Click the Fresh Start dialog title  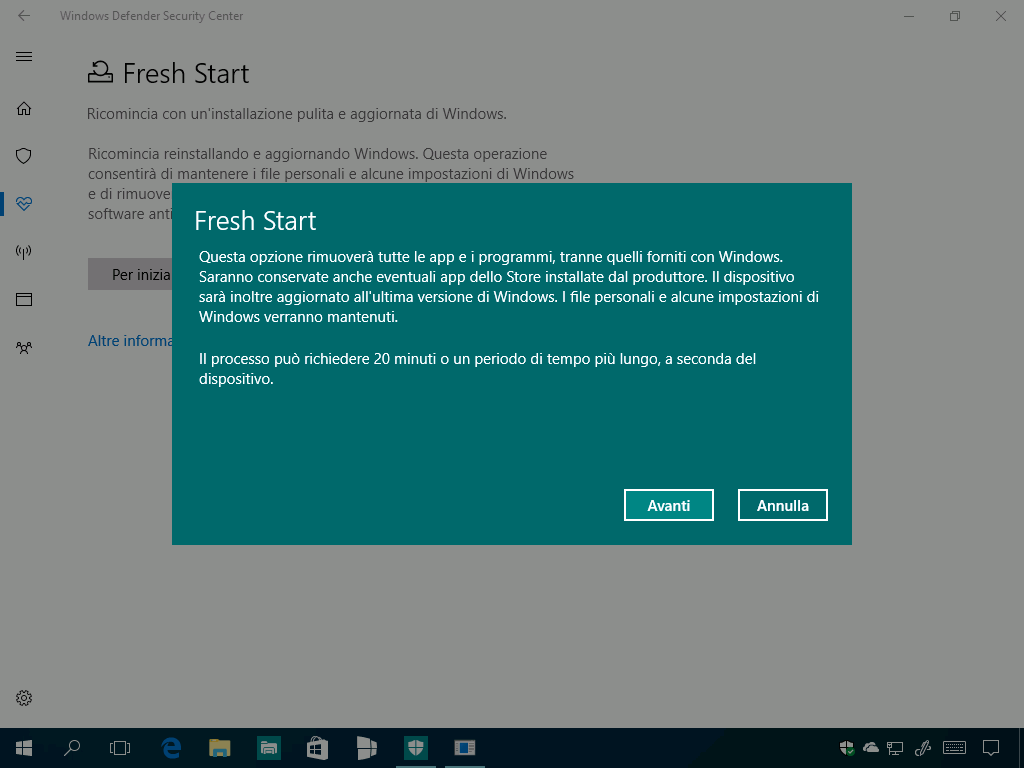tap(255, 221)
